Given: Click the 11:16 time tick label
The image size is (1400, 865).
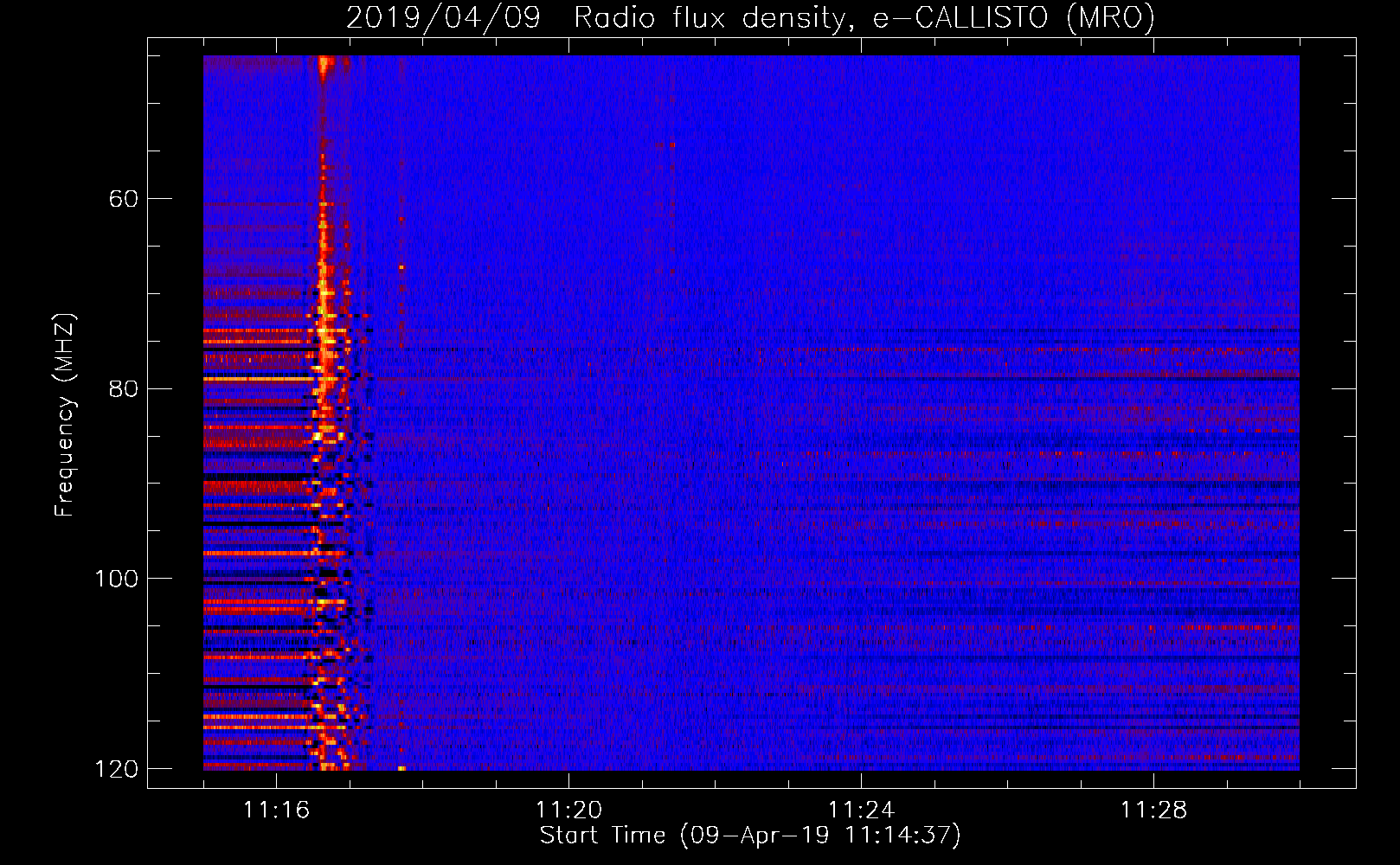Looking at the screenshot, I should click(276, 810).
